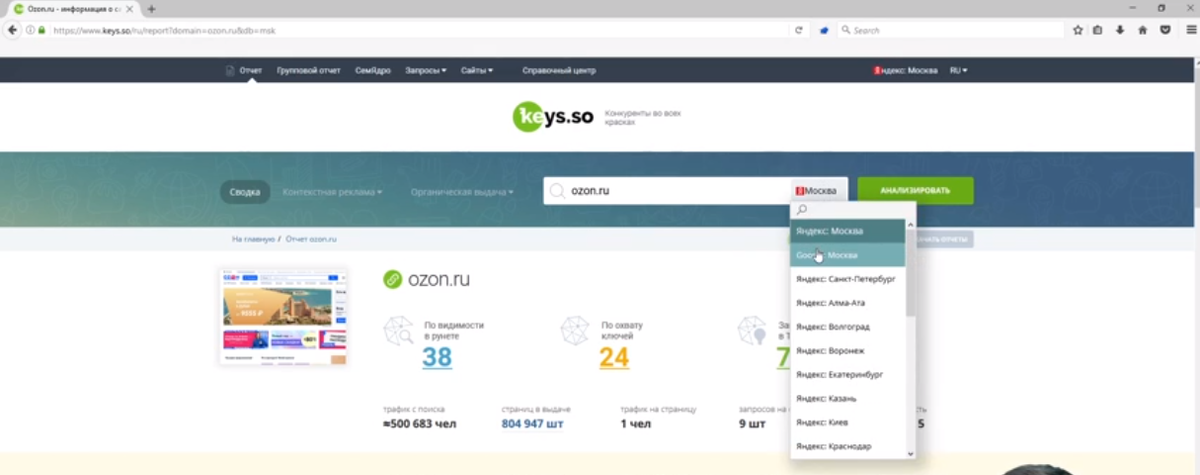Click the site info icon in address bar
Image resolution: width=1200 pixels, height=475 pixels.
31,30
